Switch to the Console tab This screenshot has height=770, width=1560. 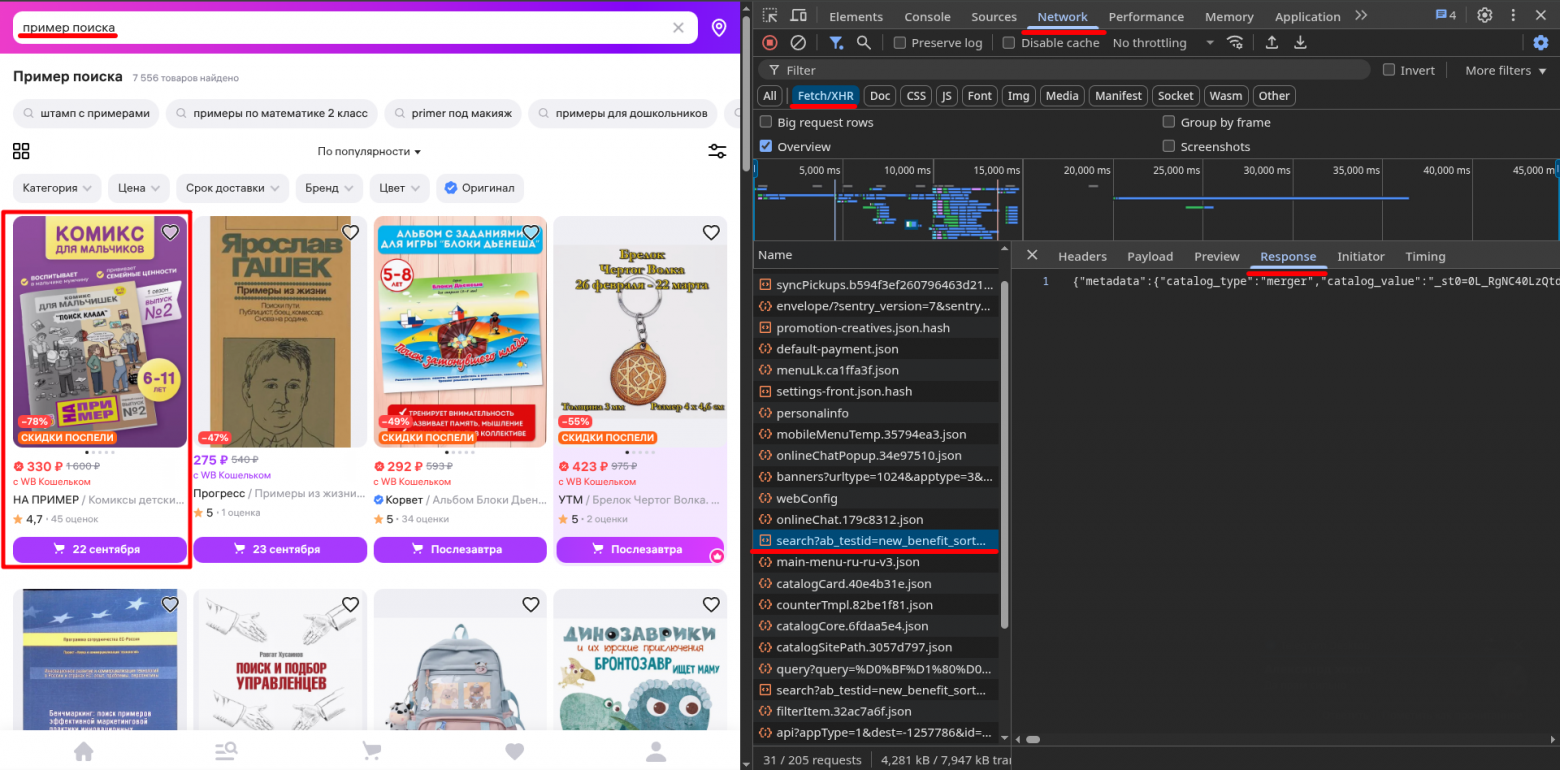[x=927, y=17]
